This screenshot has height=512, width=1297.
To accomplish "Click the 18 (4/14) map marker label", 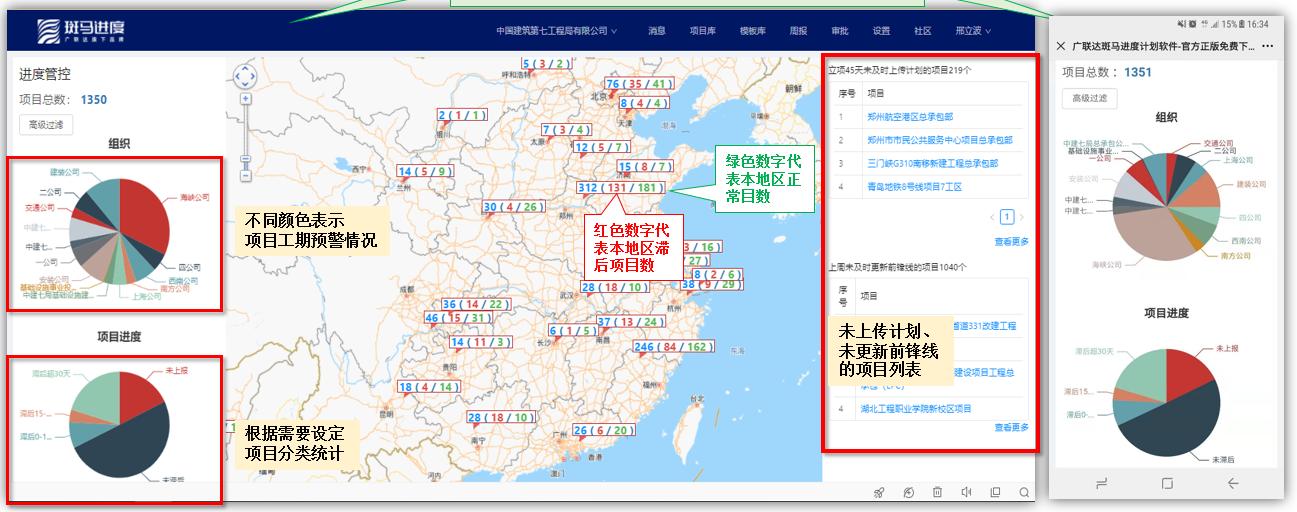I will click(429, 387).
